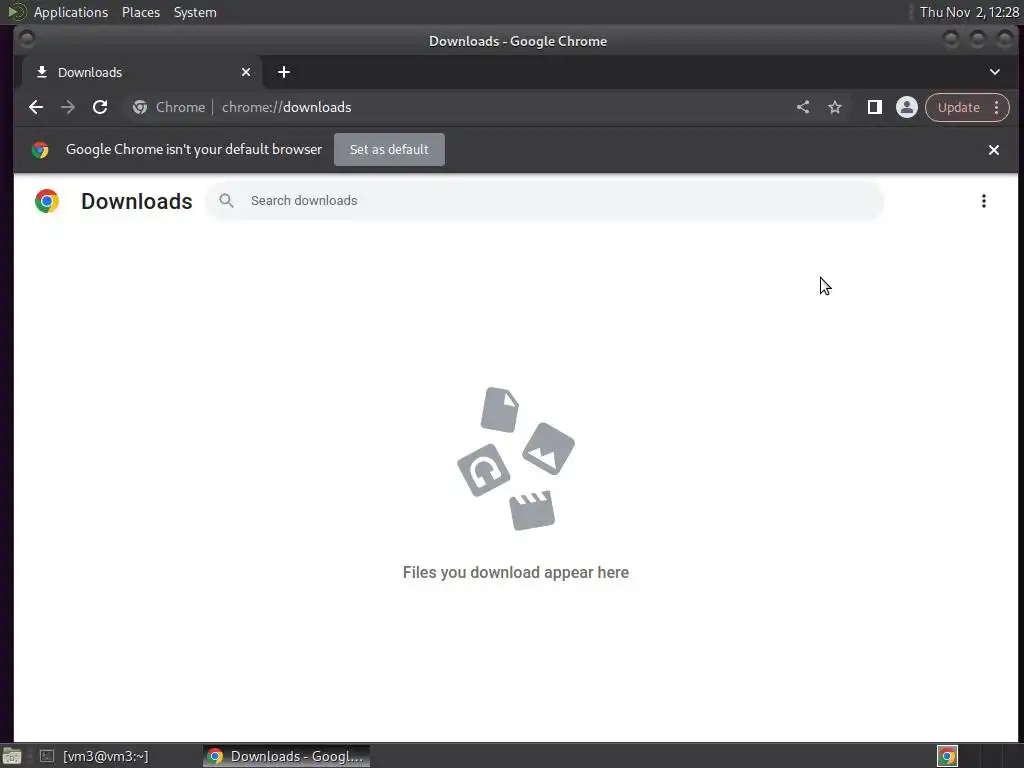This screenshot has width=1024, height=768.
Task: Open the Downloads page more actions menu
Action: click(984, 201)
